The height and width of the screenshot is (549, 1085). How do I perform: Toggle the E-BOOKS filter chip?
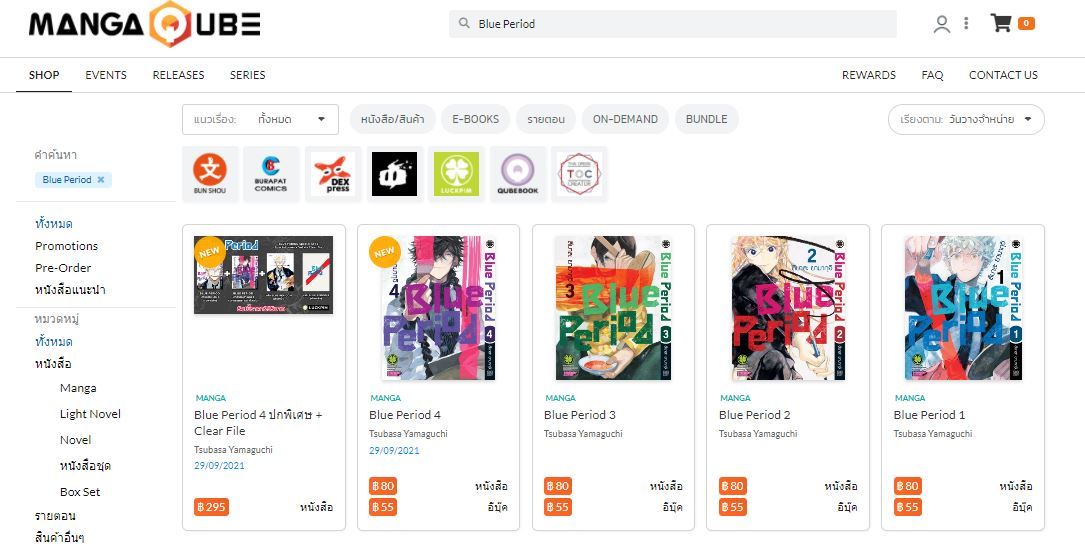(x=475, y=119)
